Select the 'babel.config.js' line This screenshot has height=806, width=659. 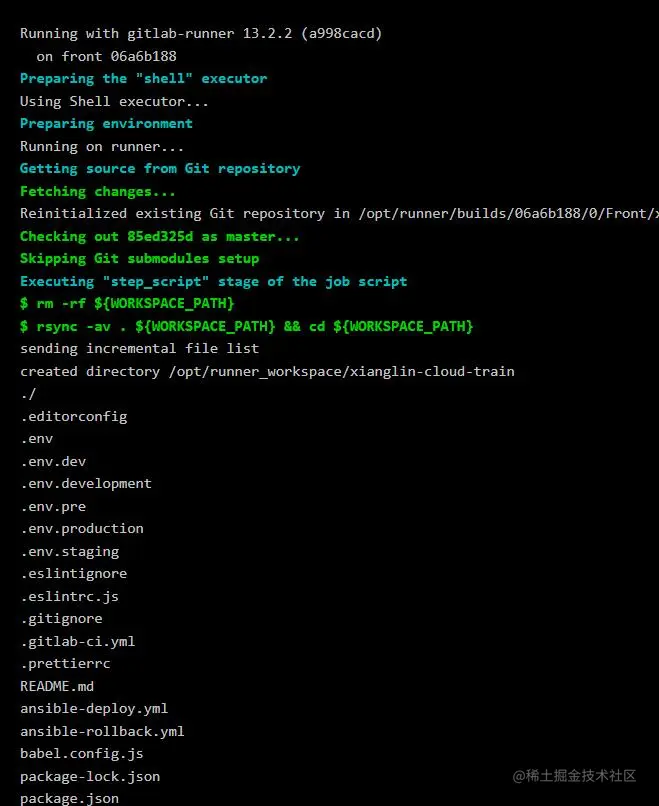pyautogui.click(x=82, y=754)
